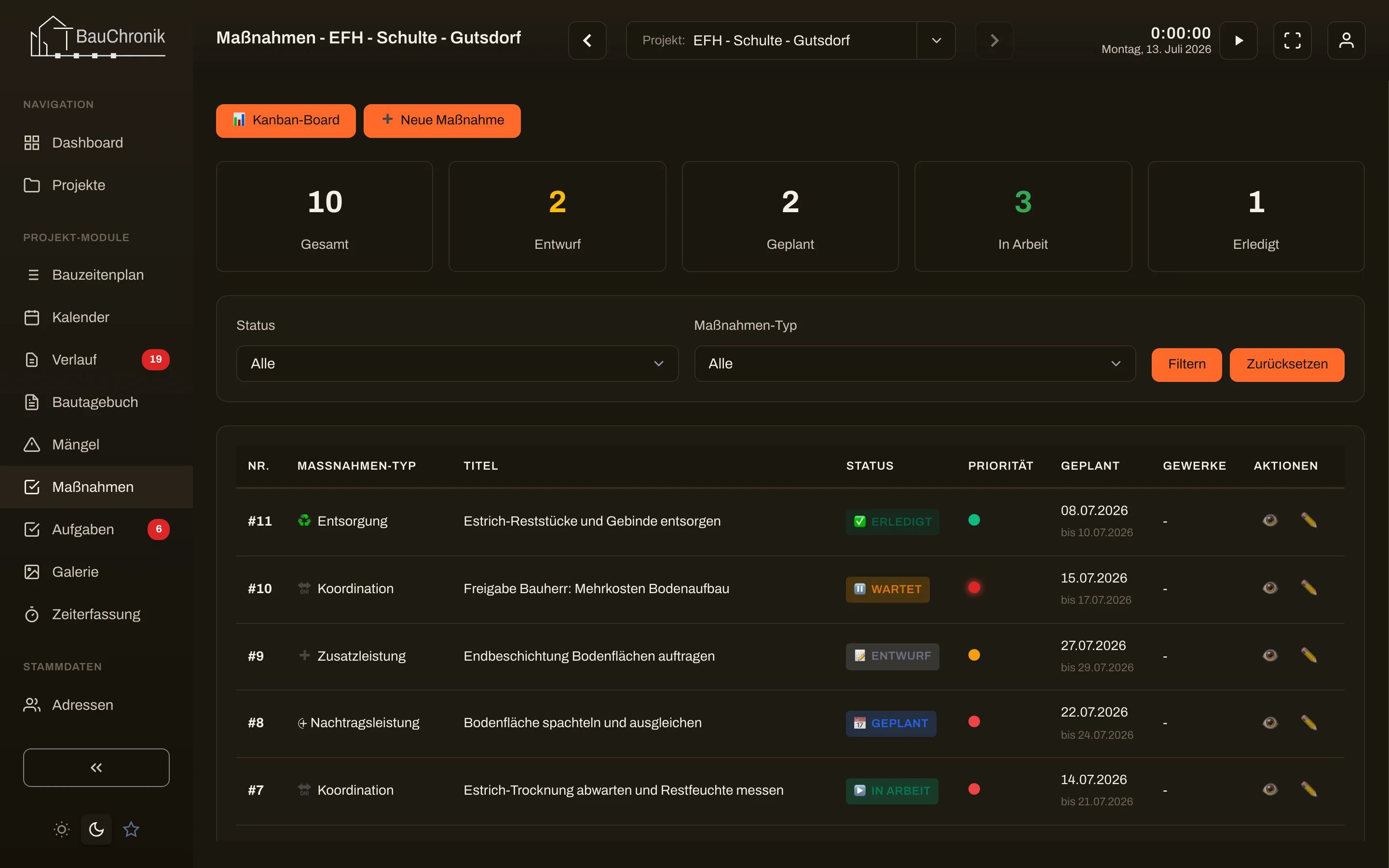Click the GEPLANT status badge of #8
This screenshot has width=1389, height=868.
tap(891, 724)
